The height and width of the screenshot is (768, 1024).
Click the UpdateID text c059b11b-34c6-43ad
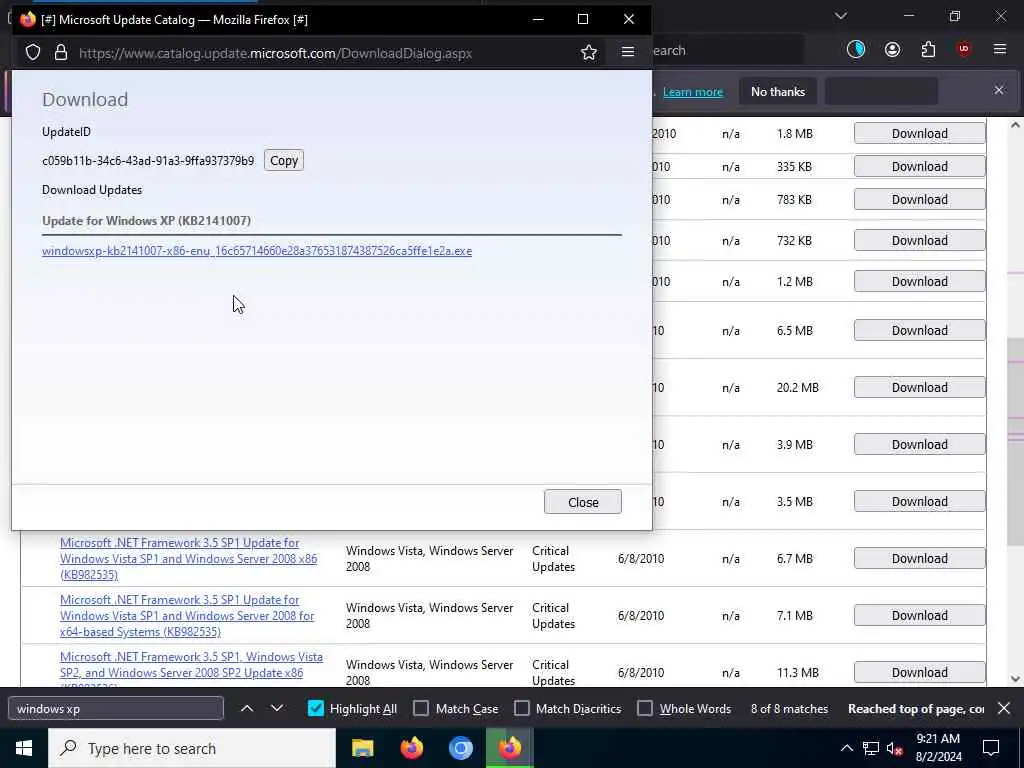point(148,161)
